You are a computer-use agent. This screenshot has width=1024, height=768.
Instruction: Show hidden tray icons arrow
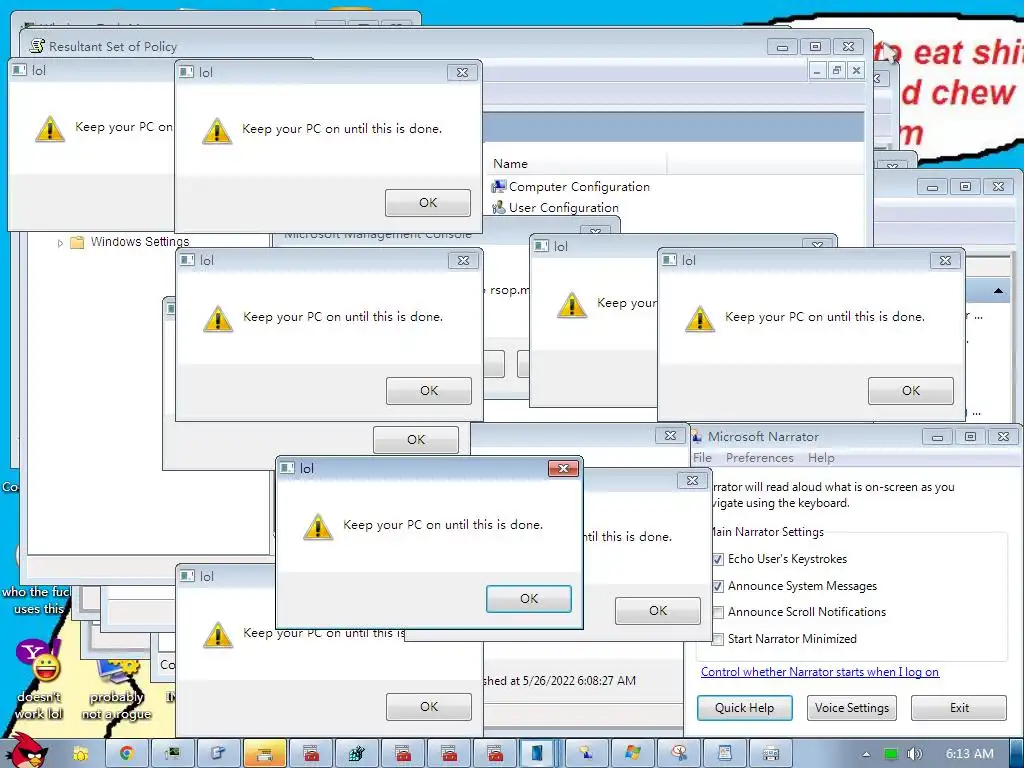[x=866, y=754]
